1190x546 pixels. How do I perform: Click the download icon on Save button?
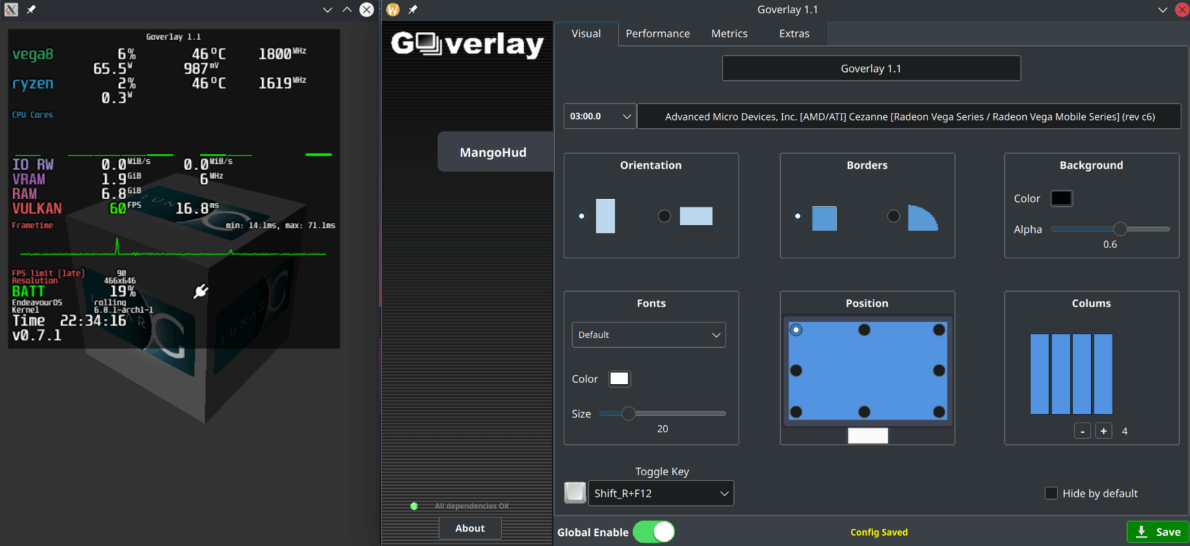click(x=1141, y=532)
